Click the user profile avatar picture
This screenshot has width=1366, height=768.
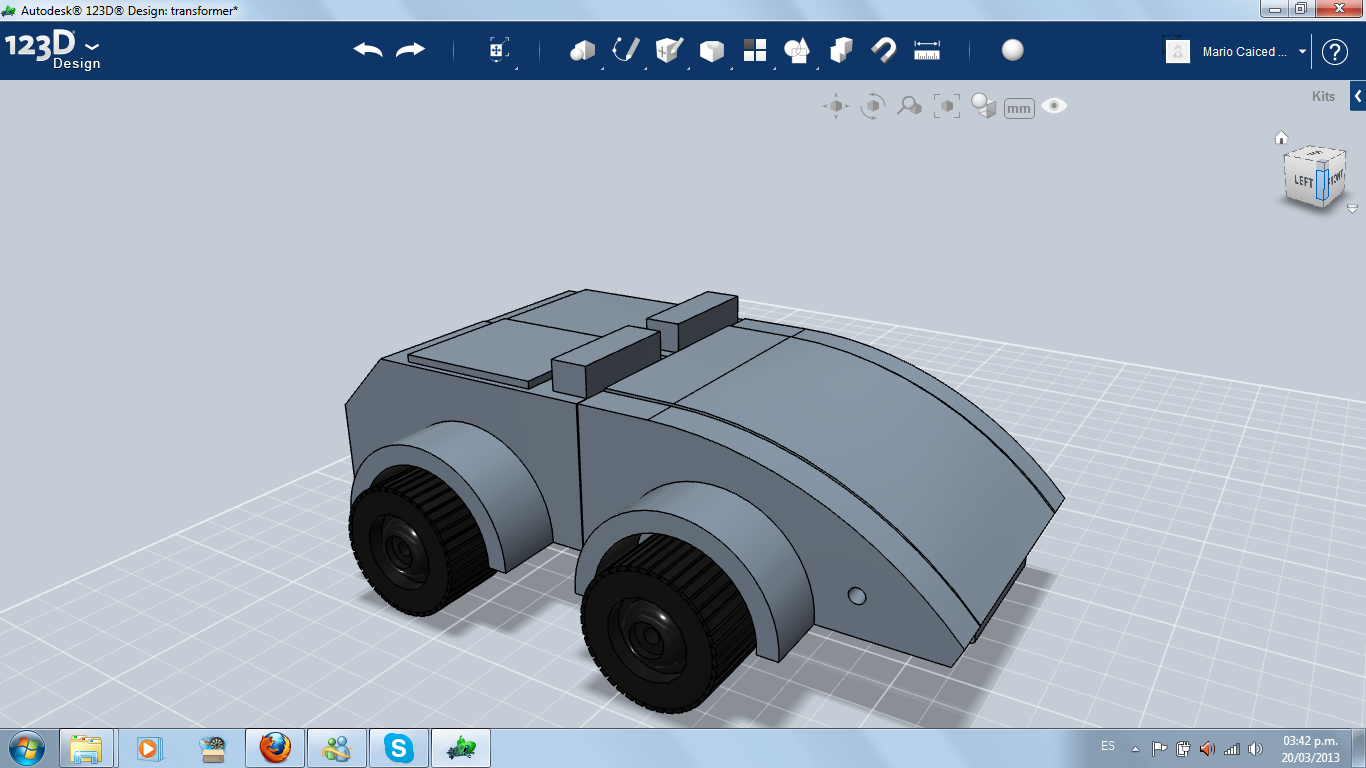point(1178,51)
